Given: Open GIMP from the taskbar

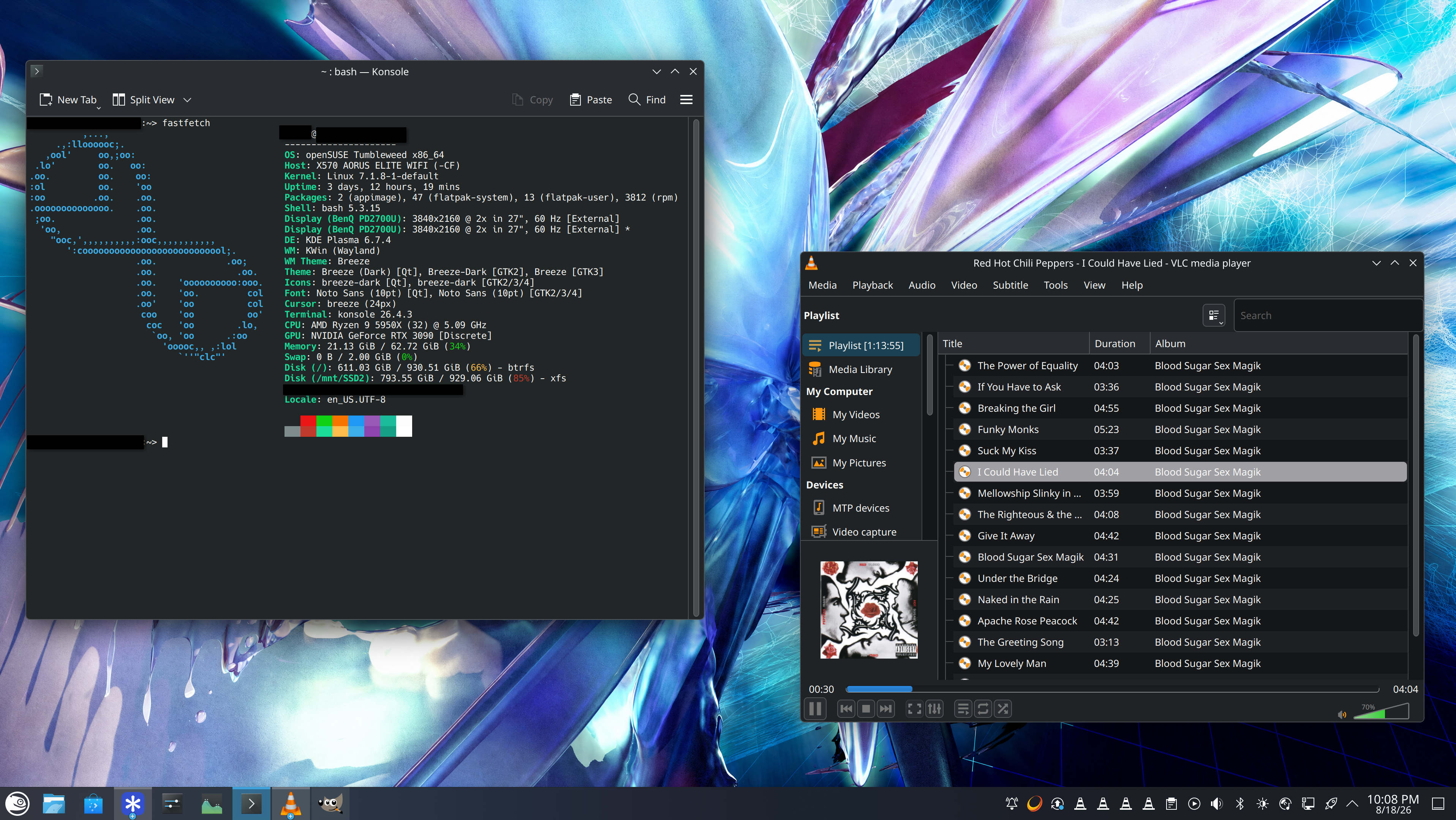Looking at the screenshot, I should pyautogui.click(x=330, y=804).
